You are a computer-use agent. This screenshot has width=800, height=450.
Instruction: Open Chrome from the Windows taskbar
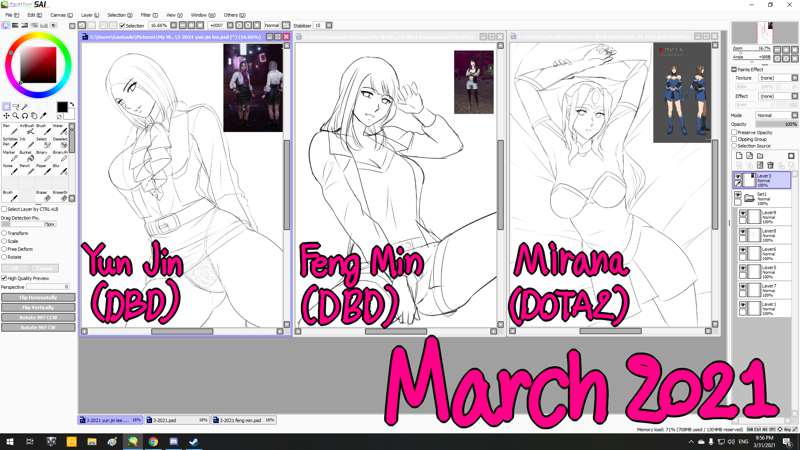pyautogui.click(x=153, y=441)
